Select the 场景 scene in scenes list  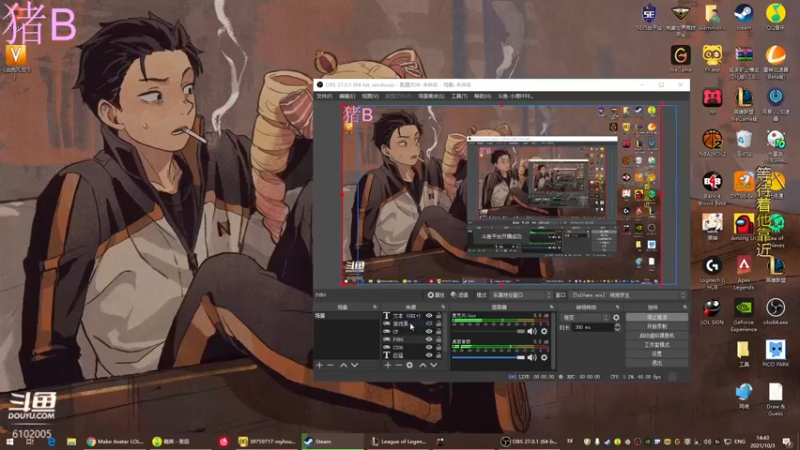346,316
